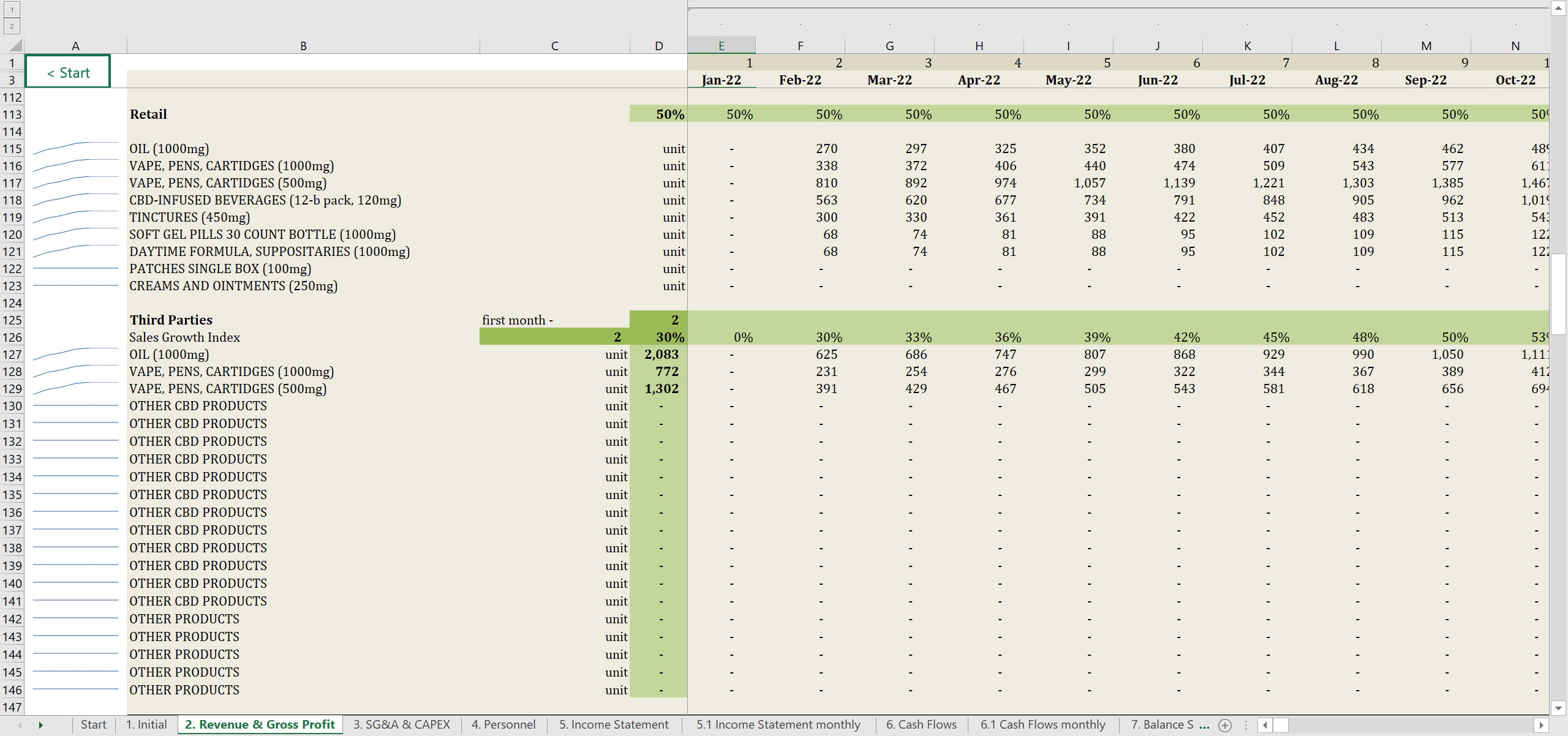Click horizontal scrollbar left arrow
This screenshot has height=736, width=1568.
(x=1265, y=725)
